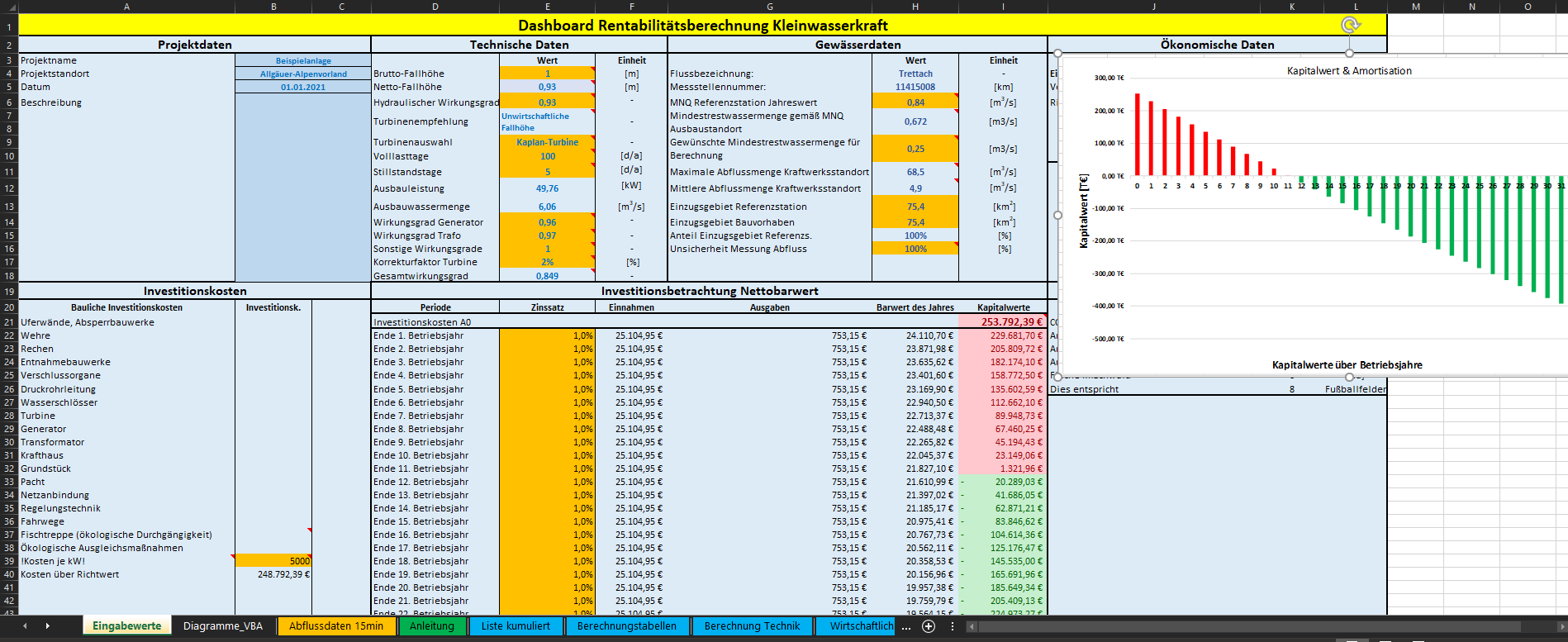Select the Ende 12. Betriebsjahr Kapitalwert 20.289,03 €

[x=1003, y=482]
